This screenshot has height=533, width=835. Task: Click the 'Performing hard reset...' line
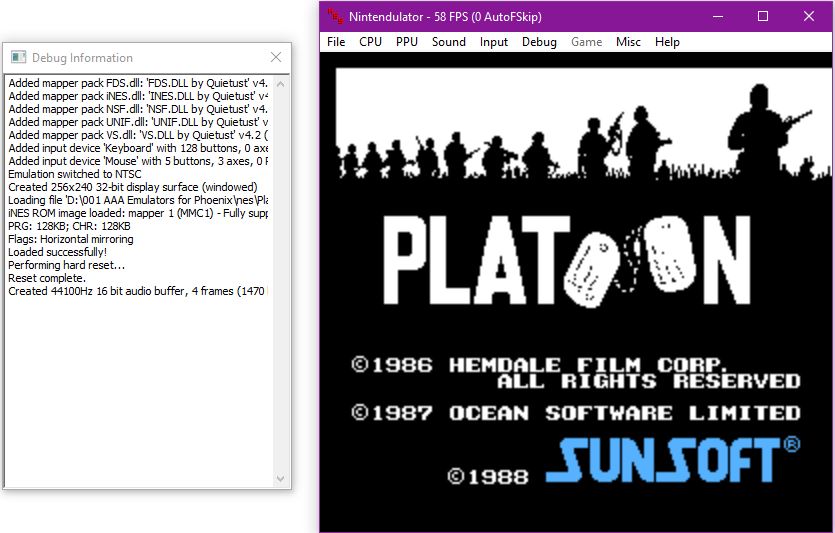67,265
